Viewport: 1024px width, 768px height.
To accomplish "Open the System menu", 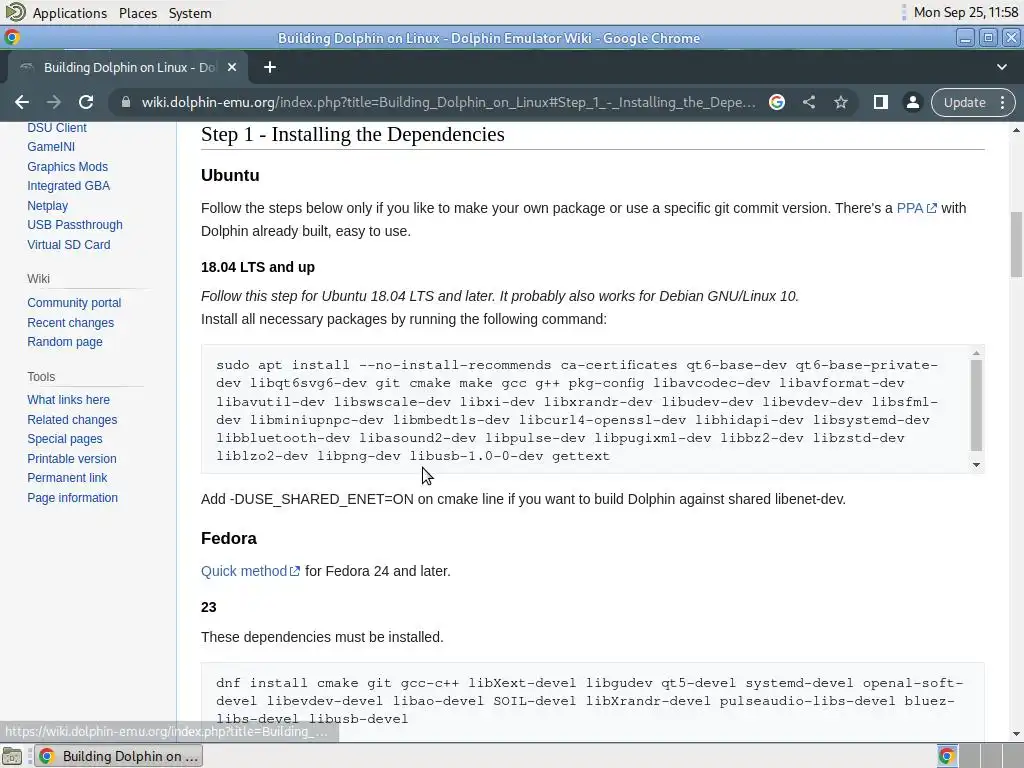I will (190, 13).
